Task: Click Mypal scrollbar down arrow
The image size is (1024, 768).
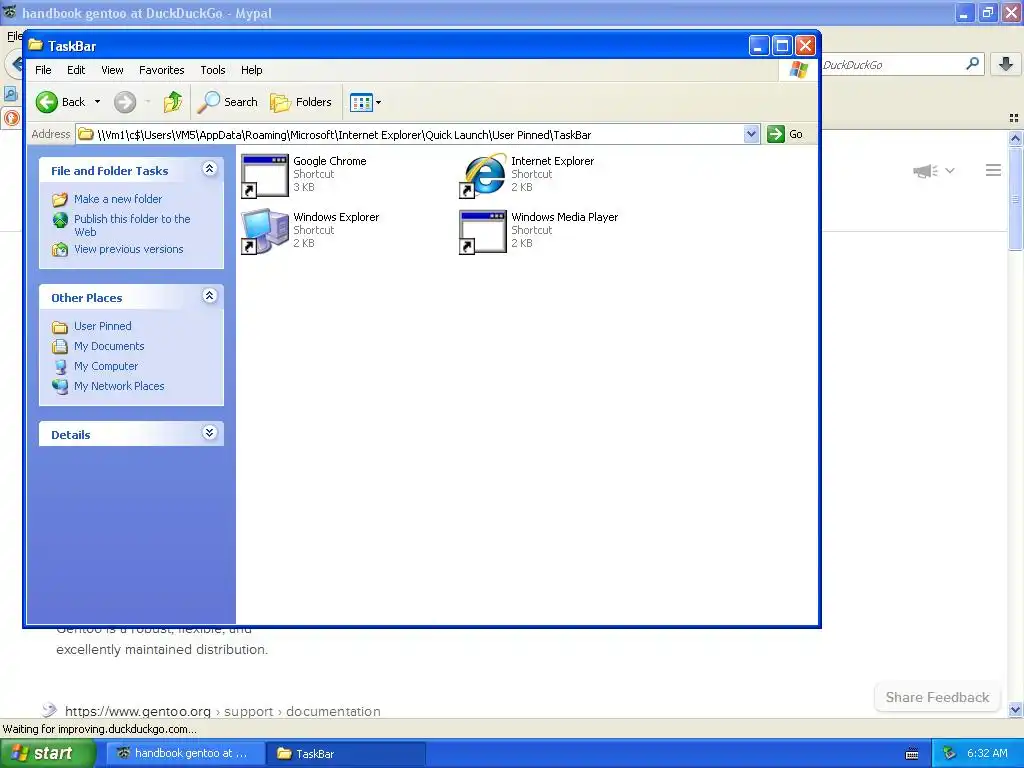Action: (x=1015, y=710)
